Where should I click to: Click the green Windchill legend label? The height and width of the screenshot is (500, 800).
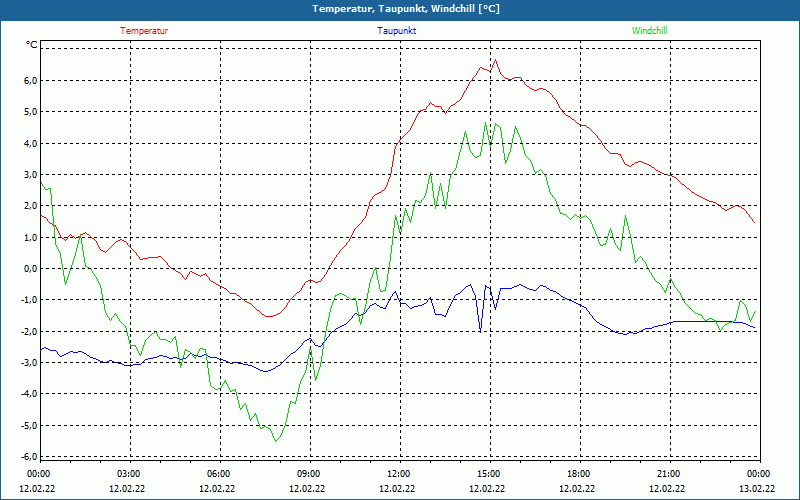tap(649, 30)
